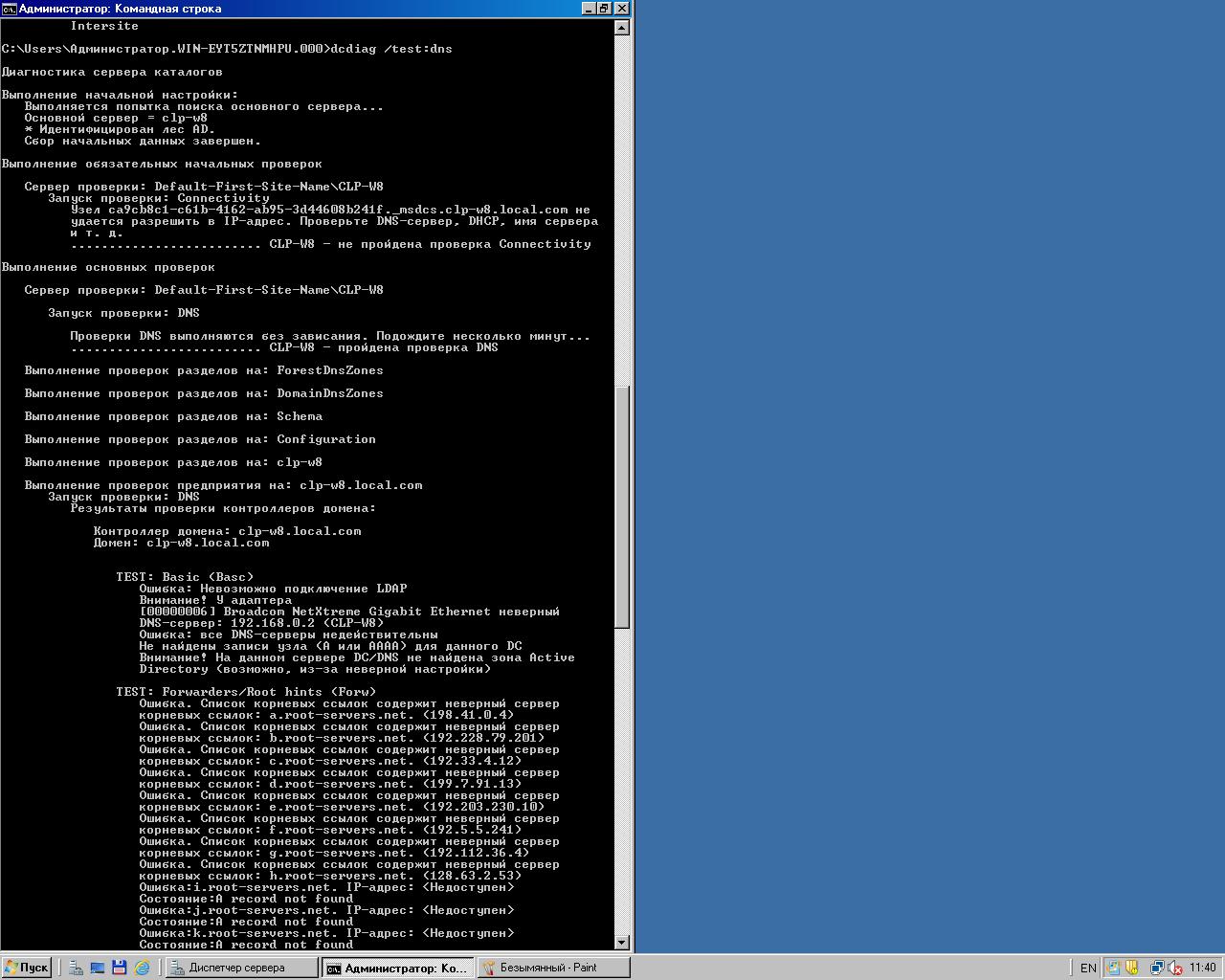Click the 'Intersite' text at top
The image size is (1225, 980).
104,26
